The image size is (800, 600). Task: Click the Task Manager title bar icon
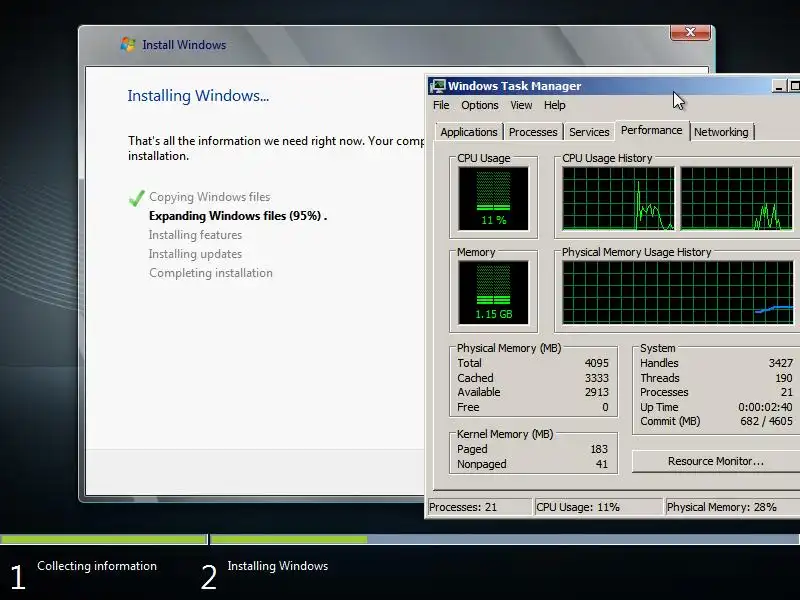[x=437, y=86]
